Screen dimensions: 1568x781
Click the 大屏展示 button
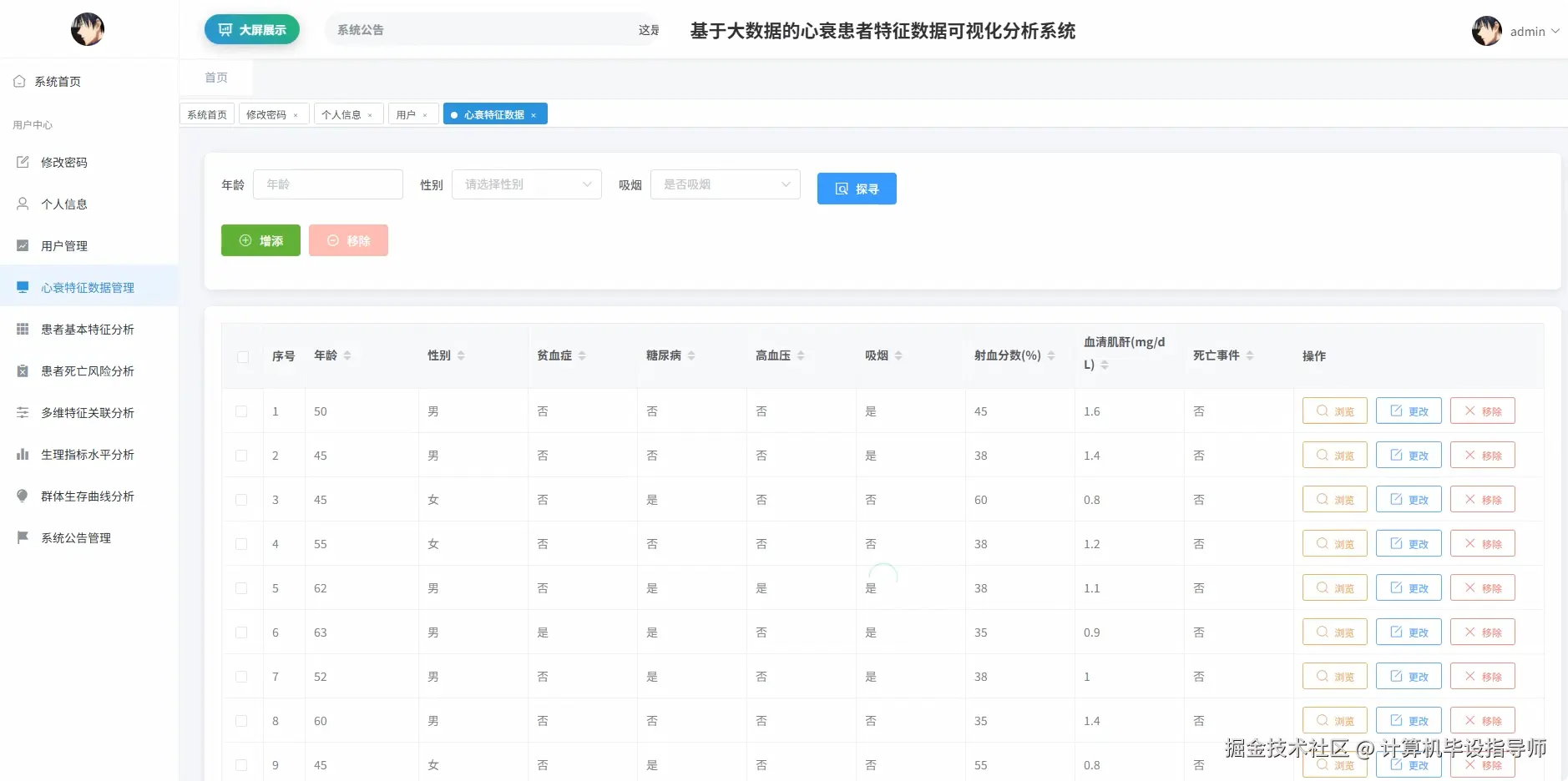pos(252,30)
